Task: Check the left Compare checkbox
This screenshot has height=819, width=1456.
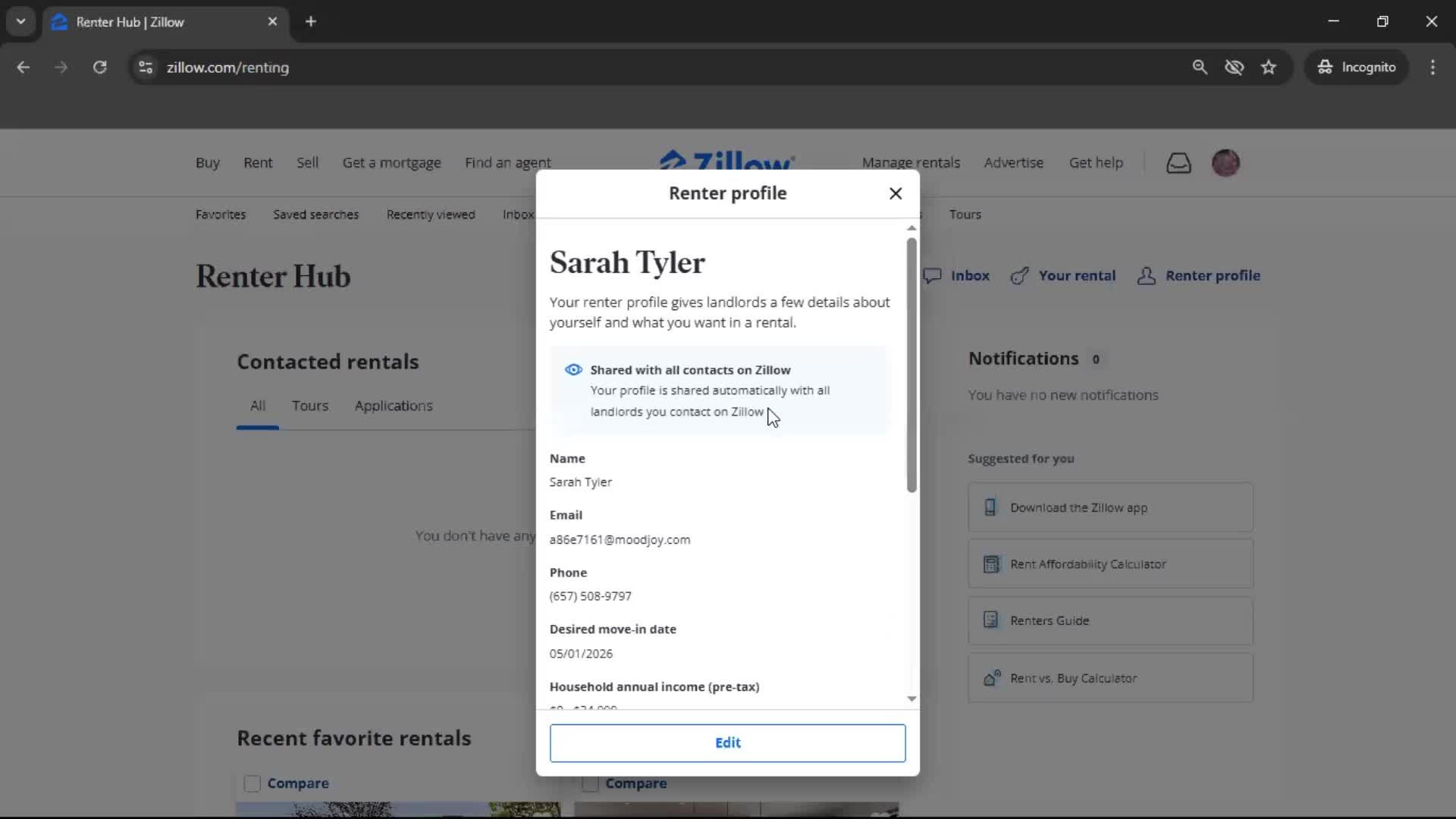Action: pos(252,783)
